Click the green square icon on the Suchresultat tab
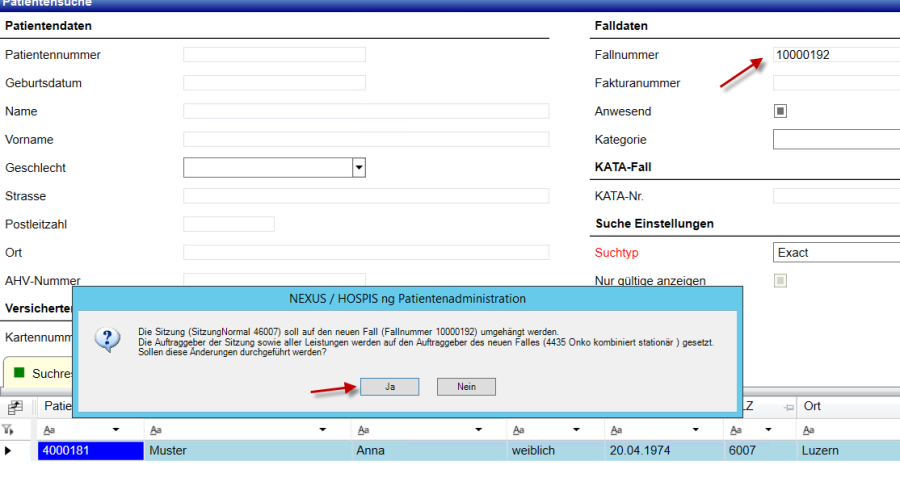The image size is (900, 482). pyautogui.click(x=19, y=373)
